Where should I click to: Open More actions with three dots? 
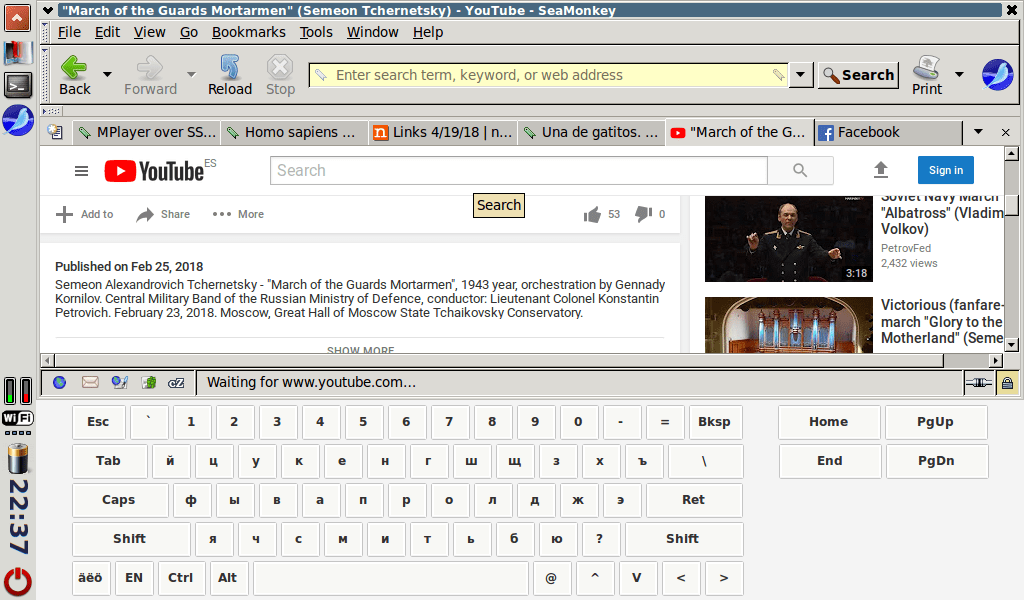click(238, 214)
